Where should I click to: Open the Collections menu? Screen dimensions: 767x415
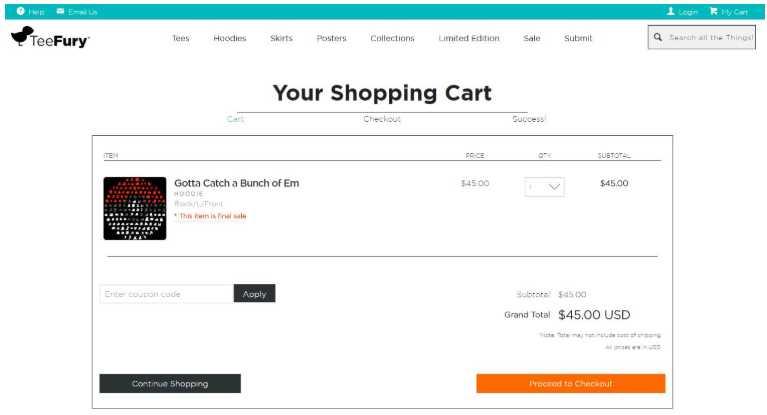392,38
